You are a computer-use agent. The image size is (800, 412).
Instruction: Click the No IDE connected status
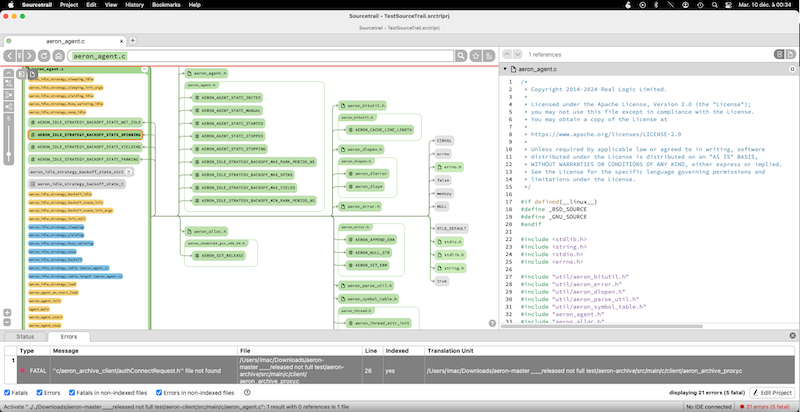709,406
